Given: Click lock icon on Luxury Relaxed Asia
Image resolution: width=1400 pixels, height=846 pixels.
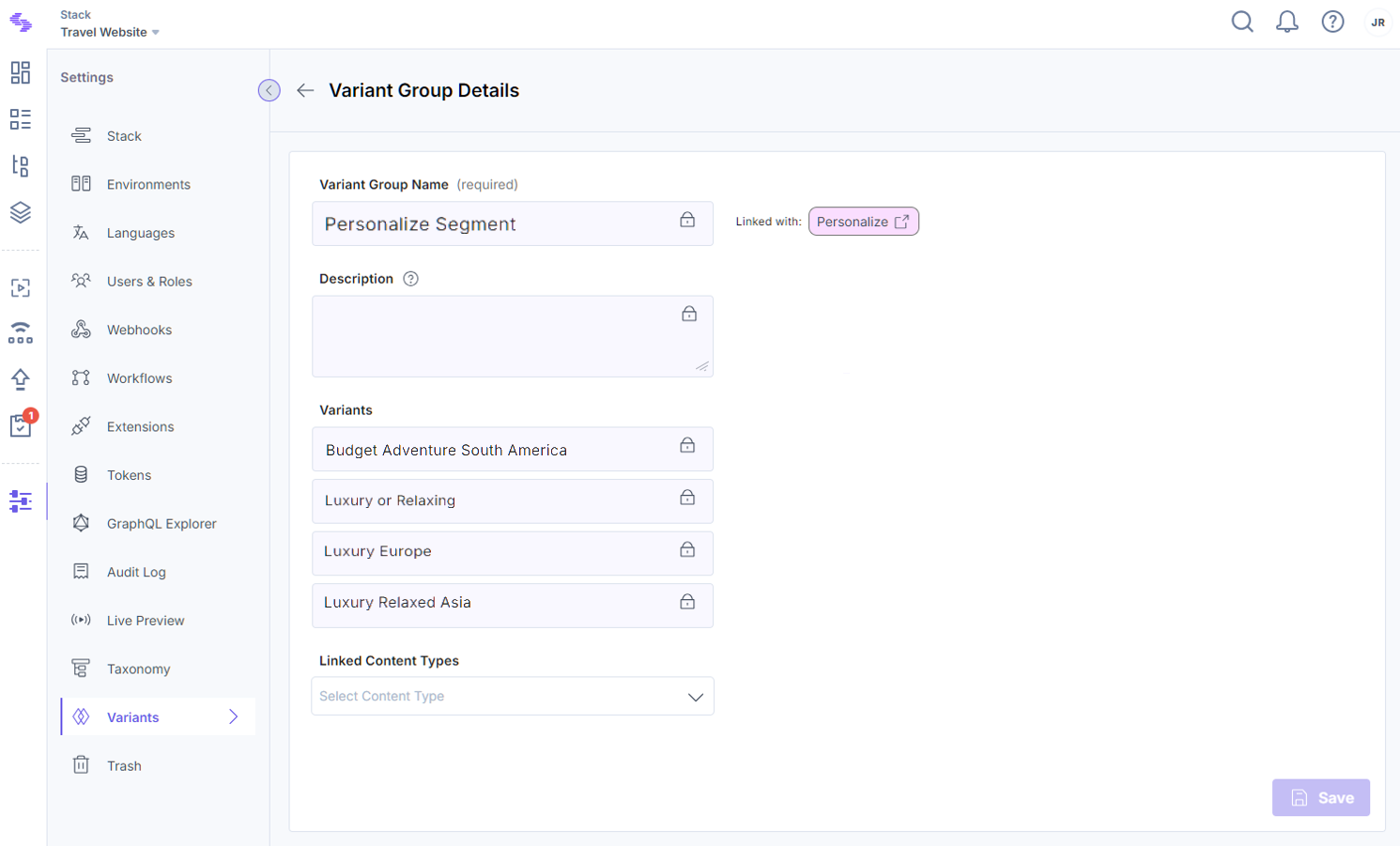Looking at the screenshot, I should [x=687, y=601].
